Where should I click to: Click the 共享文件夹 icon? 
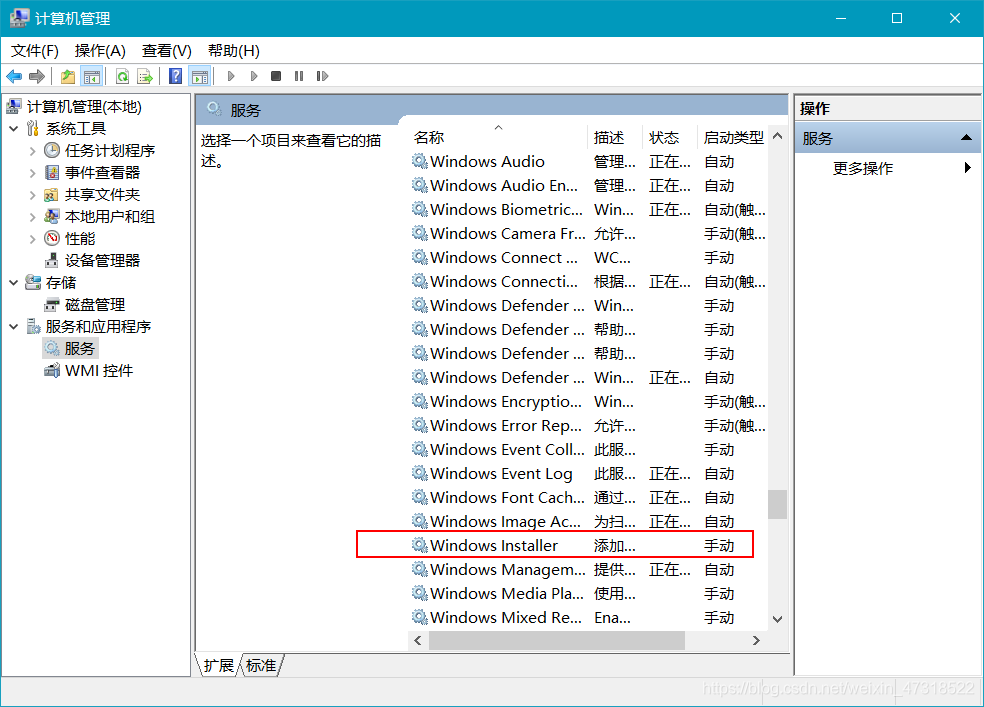pyautogui.click(x=52, y=194)
